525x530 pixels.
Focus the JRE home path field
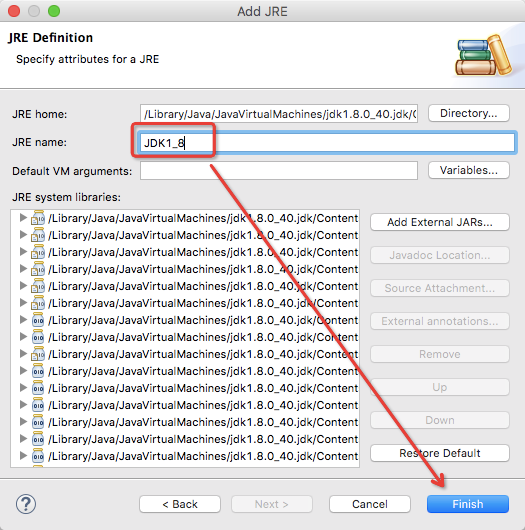(x=279, y=114)
